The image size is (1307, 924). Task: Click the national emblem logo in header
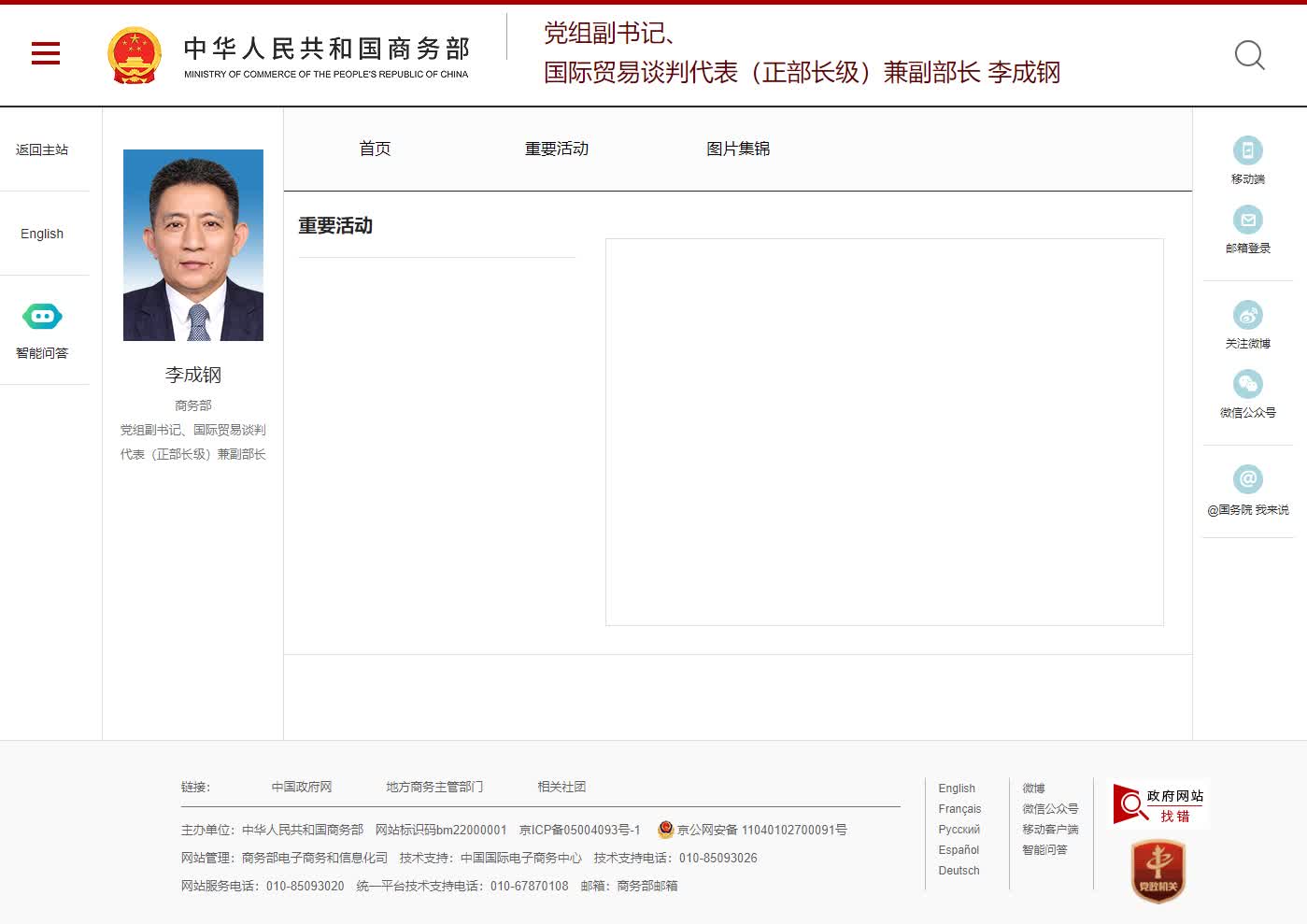click(135, 55)
